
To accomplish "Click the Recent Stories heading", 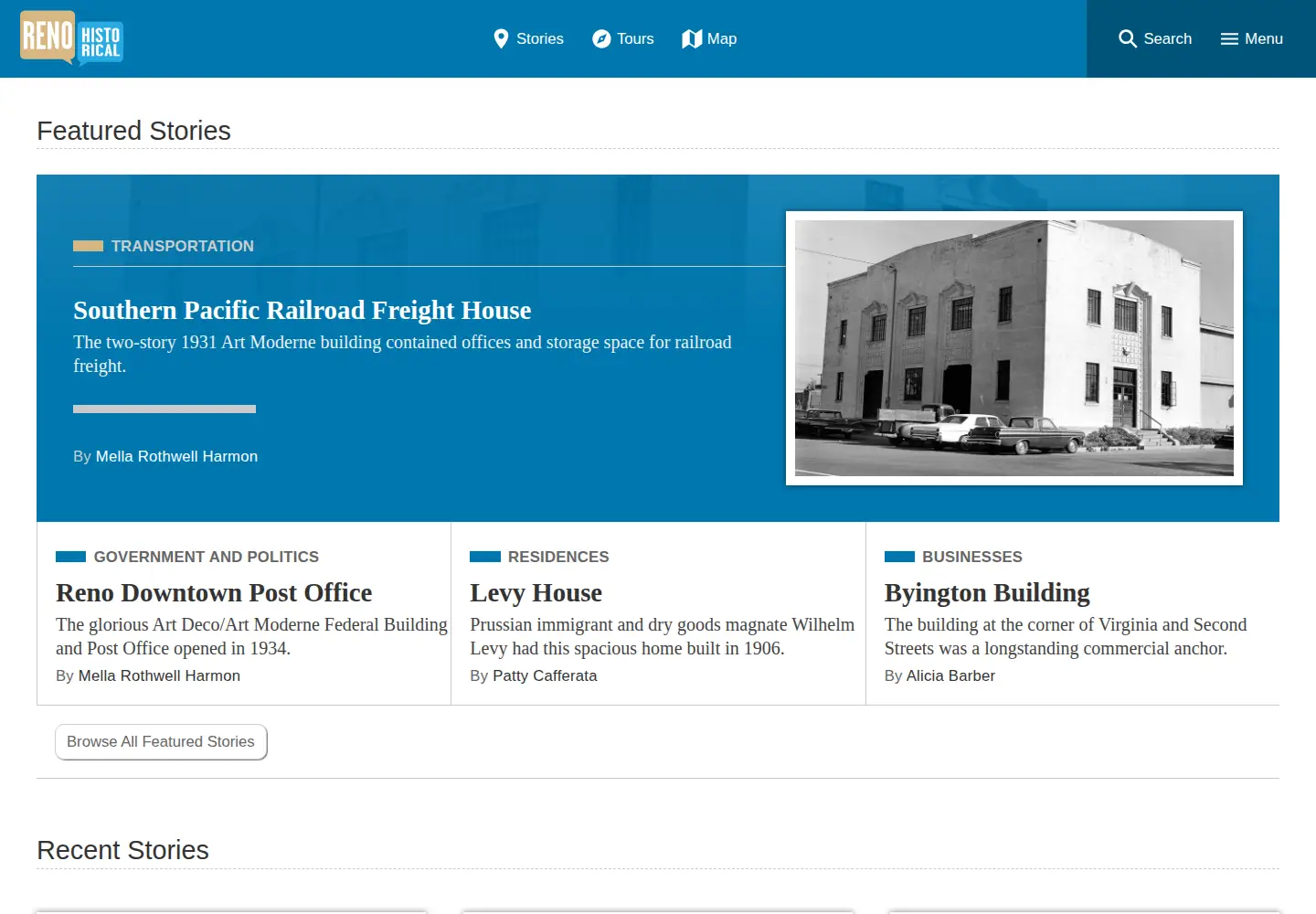I will pyautogui.click(x=122, y=850).
